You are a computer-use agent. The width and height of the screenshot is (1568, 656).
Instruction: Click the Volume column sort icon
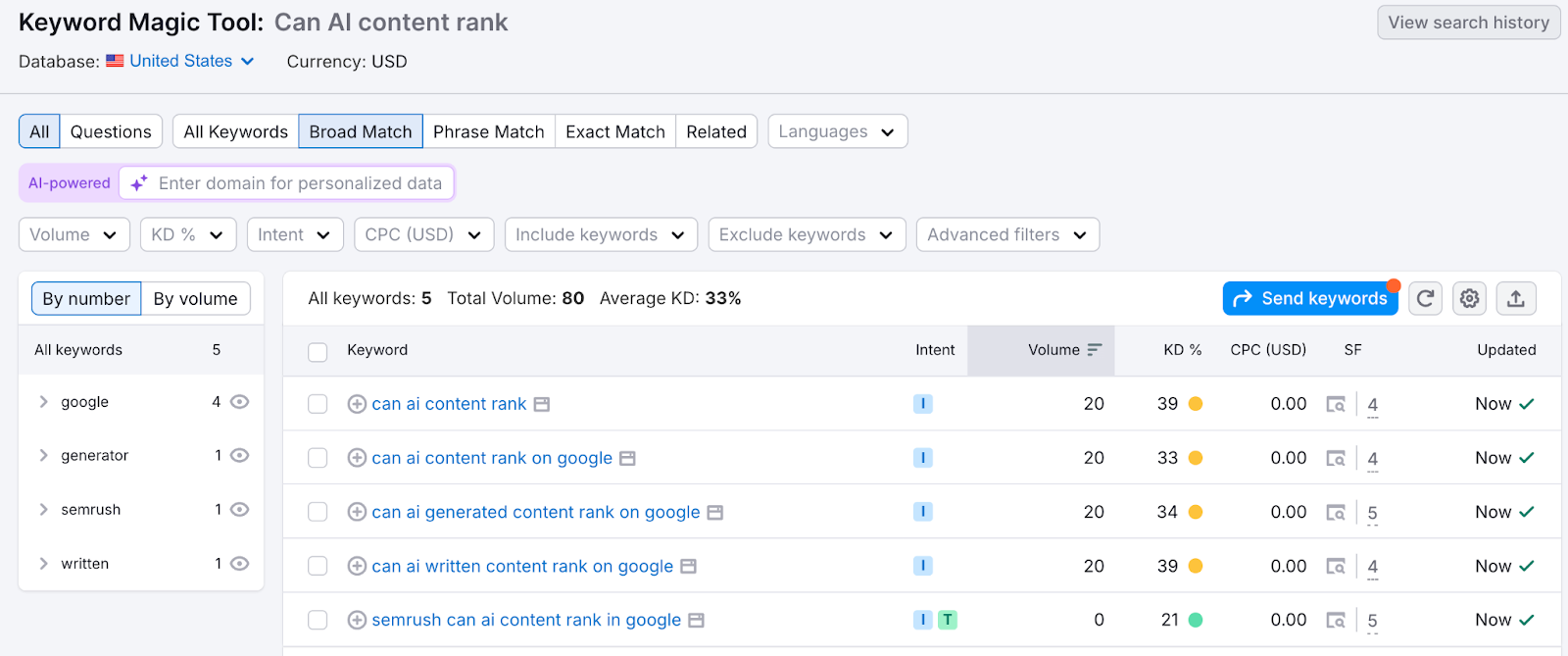tap(1095, 350)
